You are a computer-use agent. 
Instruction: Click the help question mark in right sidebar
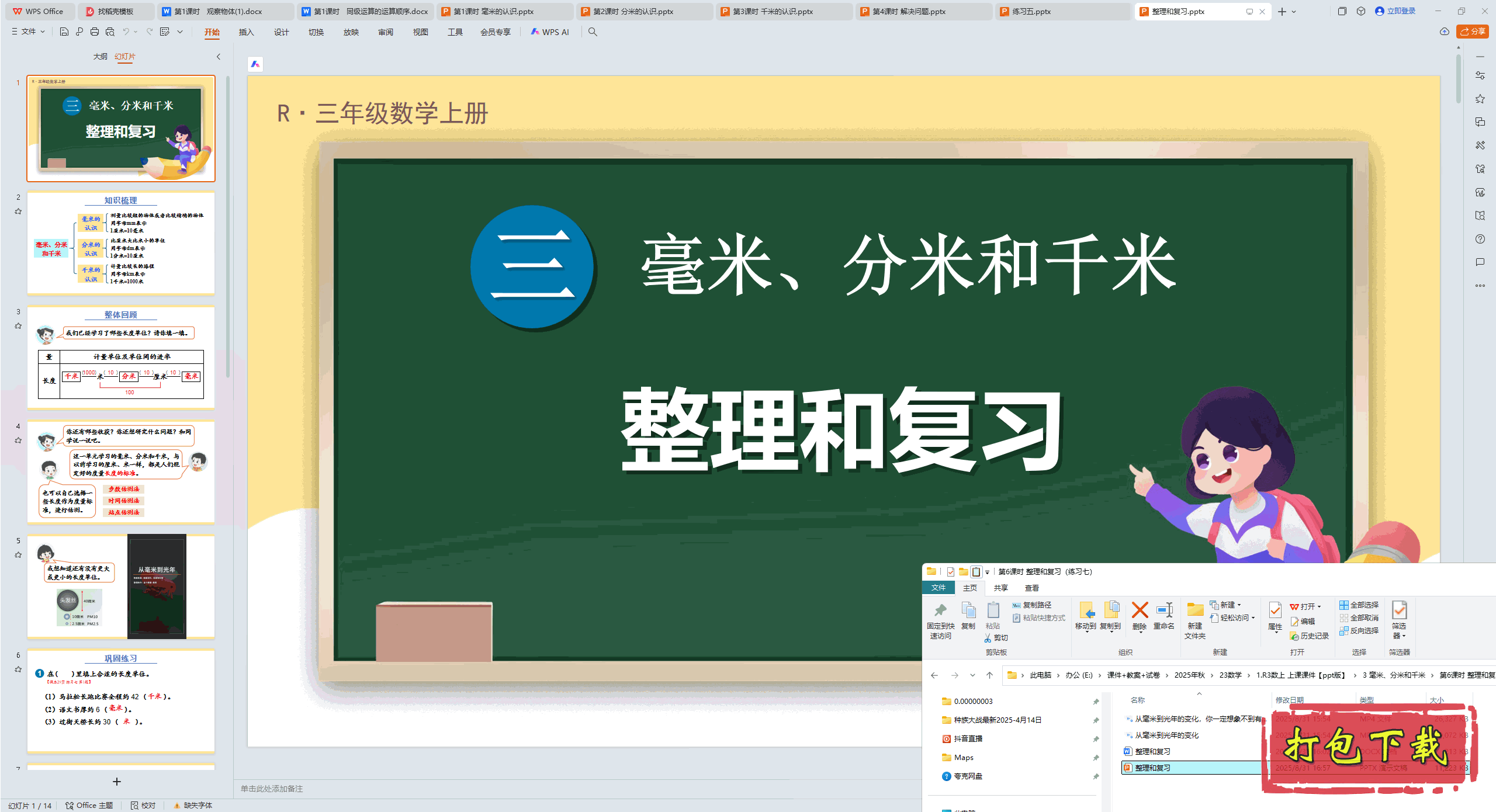click(x=1480, y=239)
